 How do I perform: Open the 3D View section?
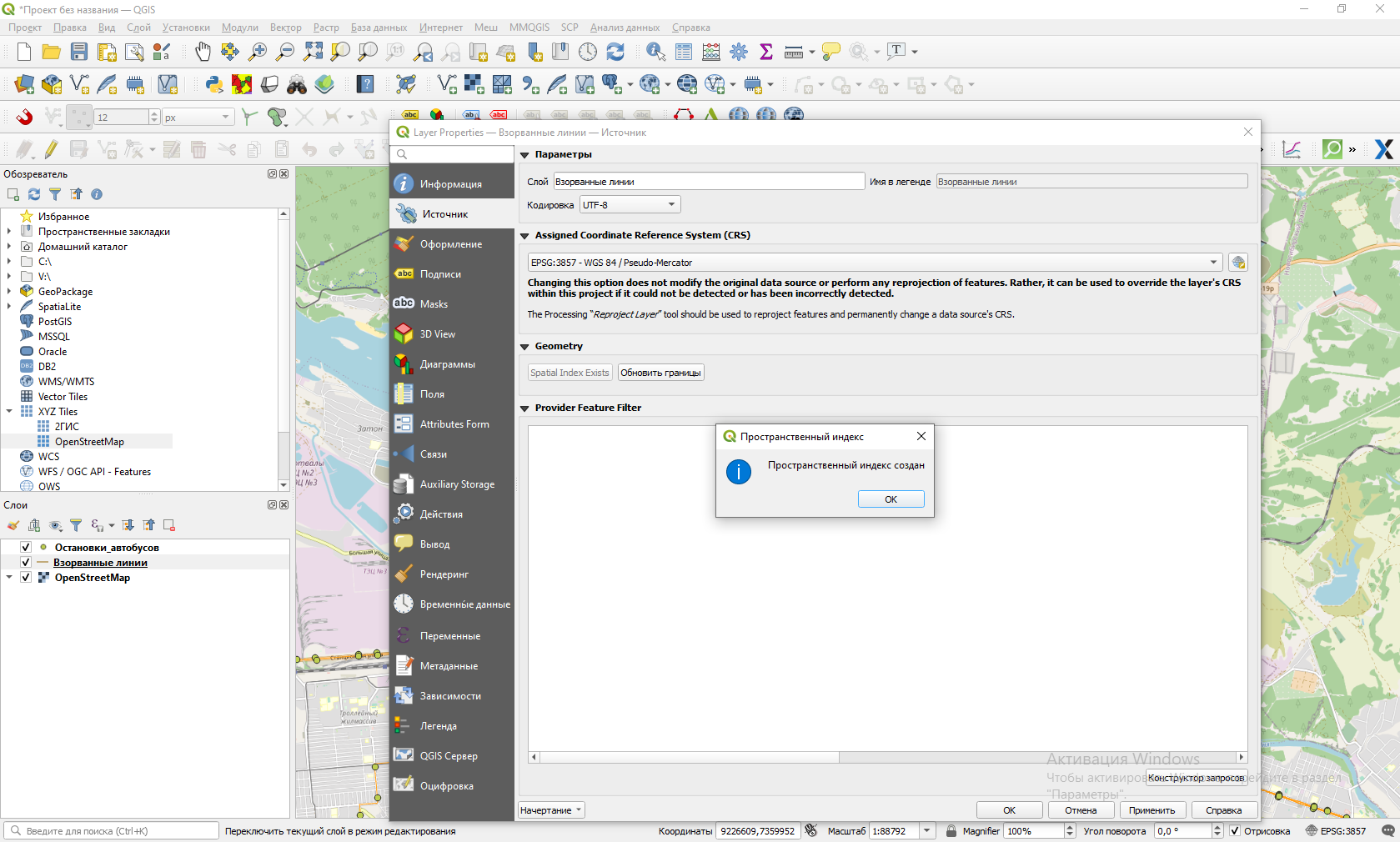click(x=438, y=334)
